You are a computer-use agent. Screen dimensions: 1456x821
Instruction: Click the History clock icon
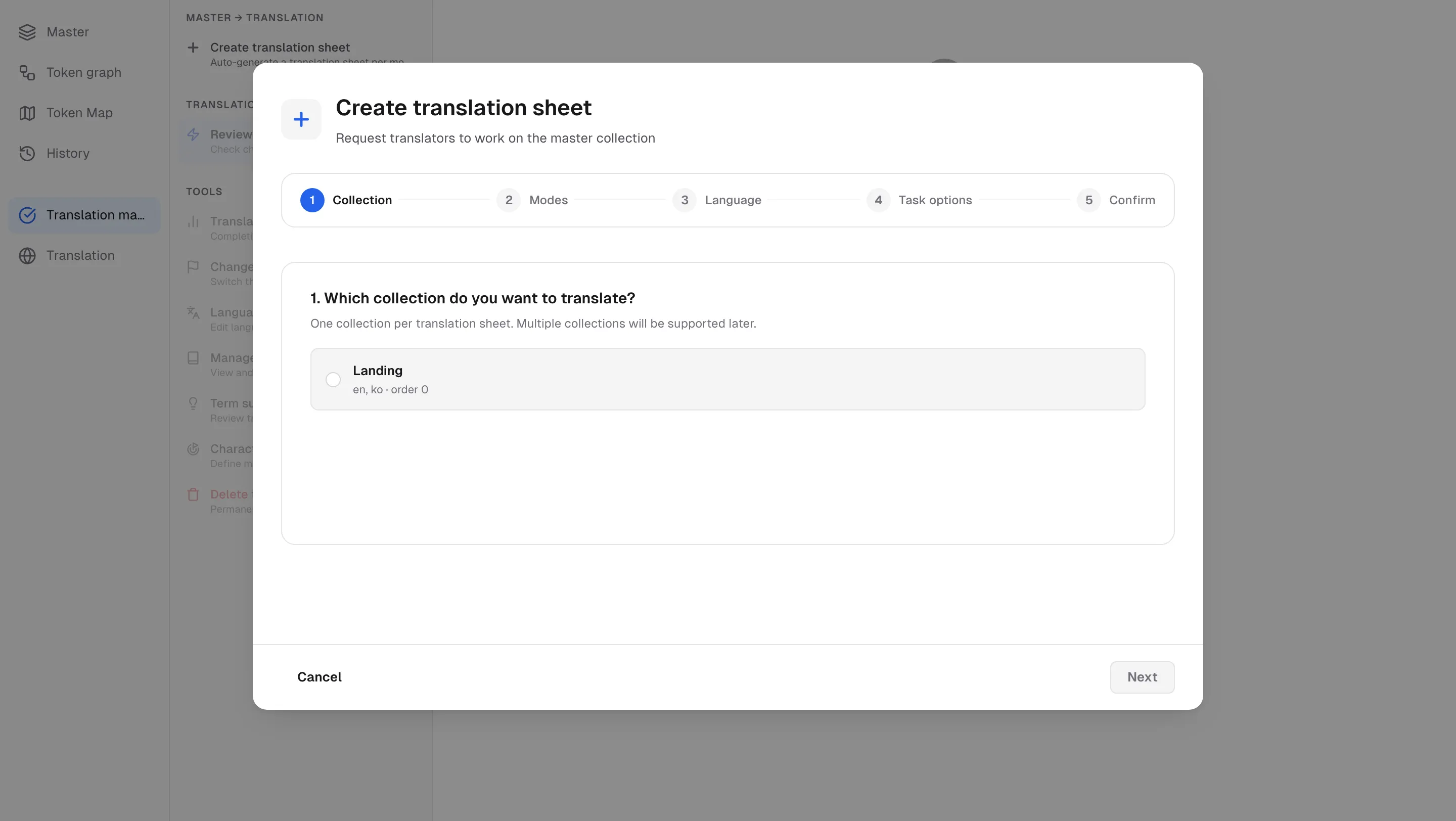pyautogui.click(x=27, y=154)
